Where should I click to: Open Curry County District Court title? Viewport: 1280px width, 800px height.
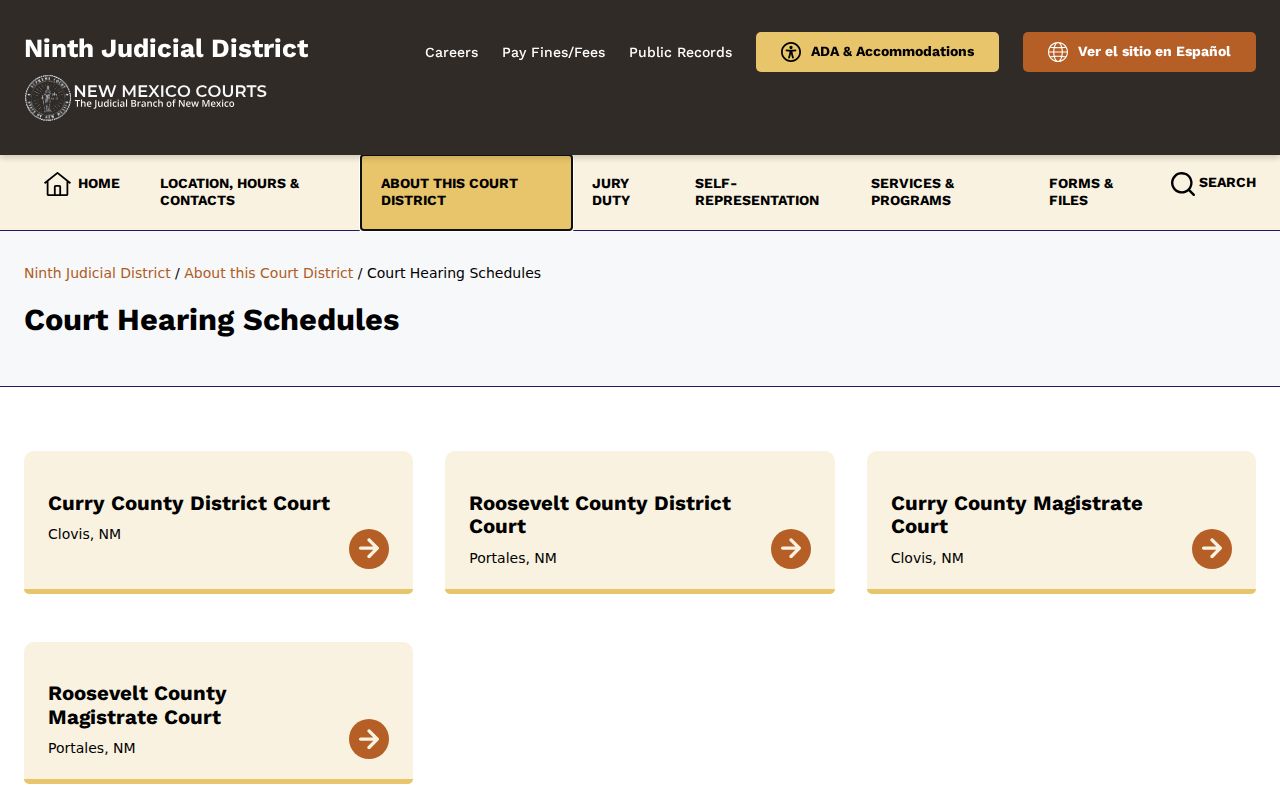point(189,503)
